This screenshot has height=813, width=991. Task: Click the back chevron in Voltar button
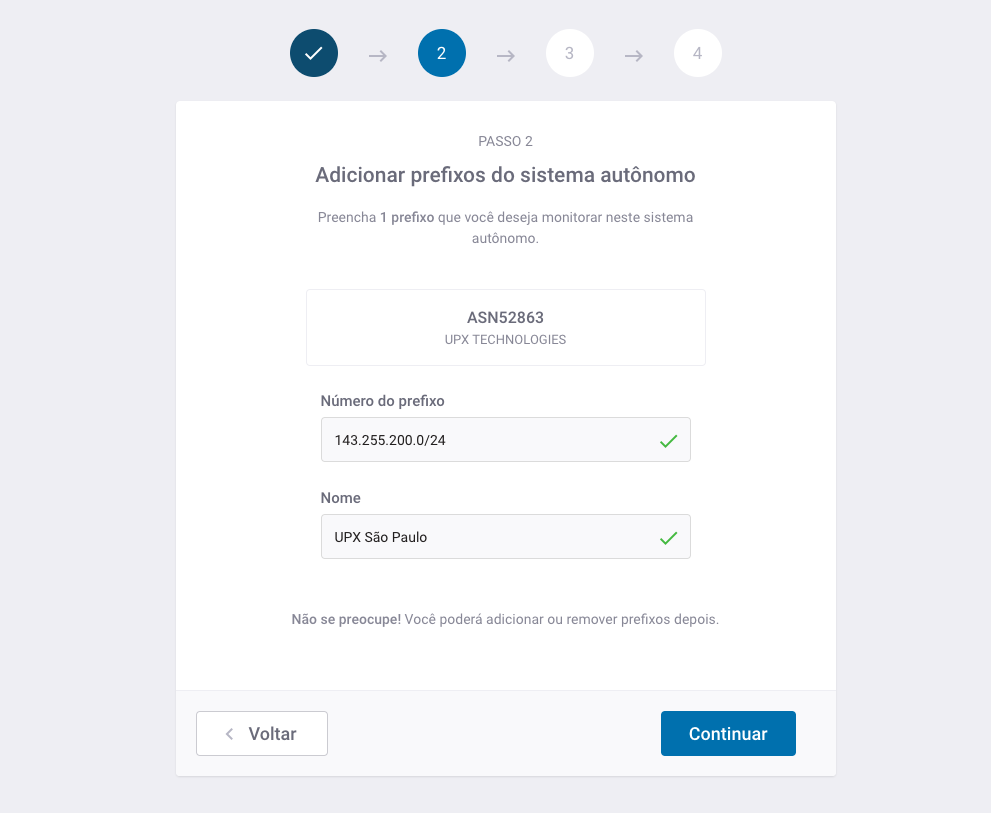[229, 733]
